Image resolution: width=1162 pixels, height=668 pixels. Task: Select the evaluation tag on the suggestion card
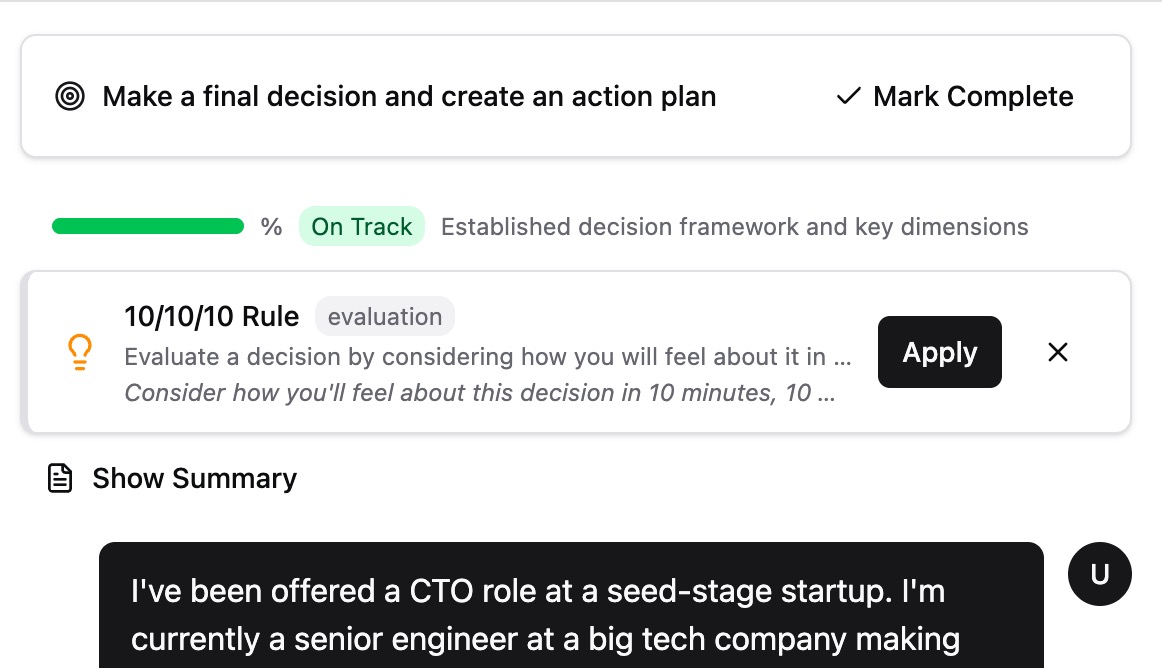pyautogui.click(x=385, y=316)
